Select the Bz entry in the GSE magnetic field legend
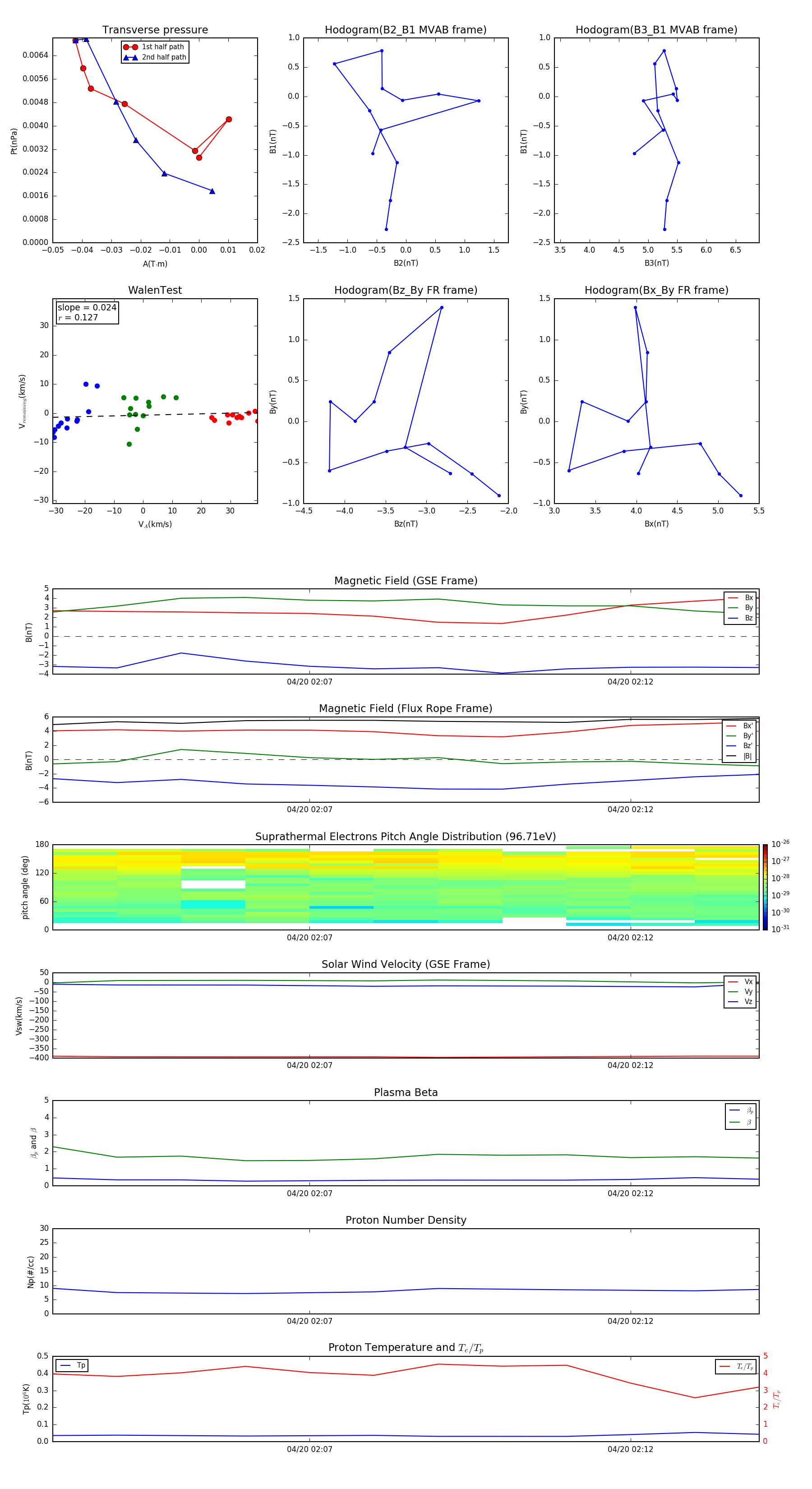 pos(740,618)
